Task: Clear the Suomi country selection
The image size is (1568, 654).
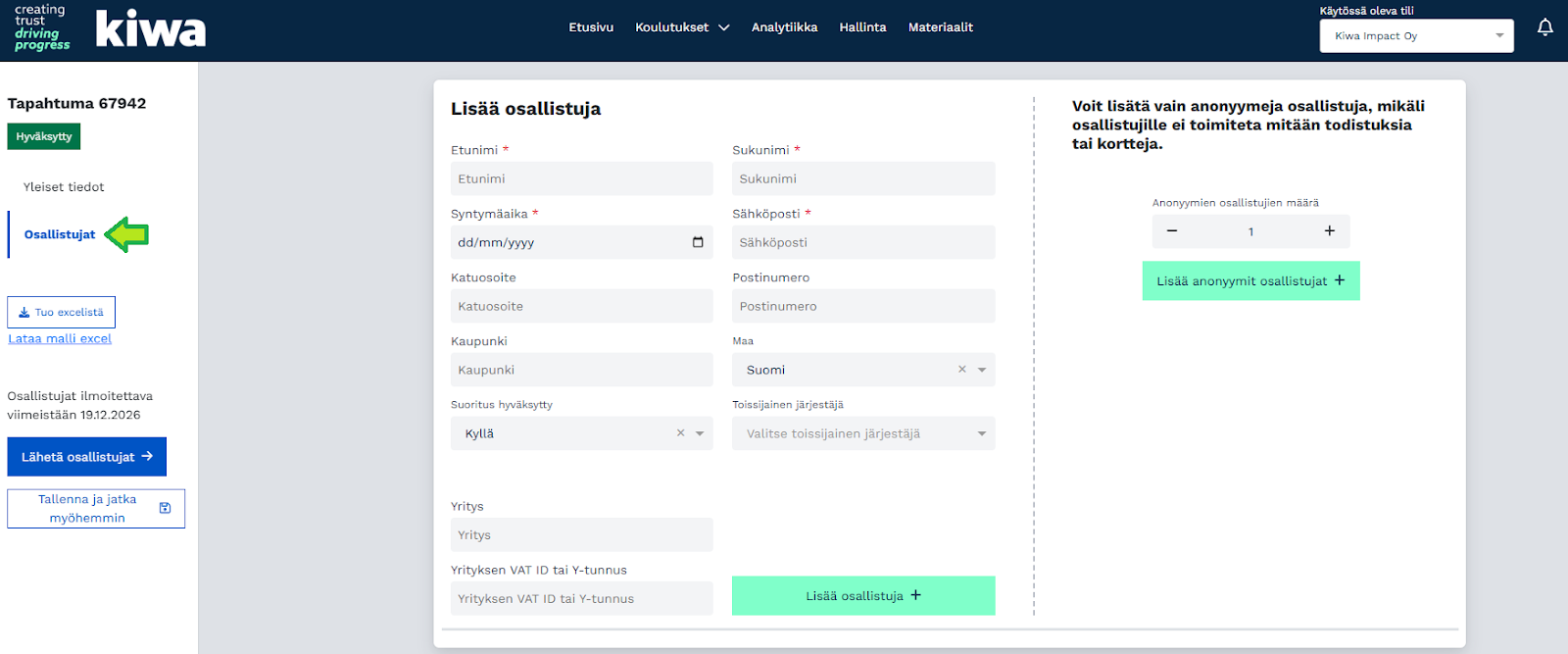Action: tap(961, 370)
